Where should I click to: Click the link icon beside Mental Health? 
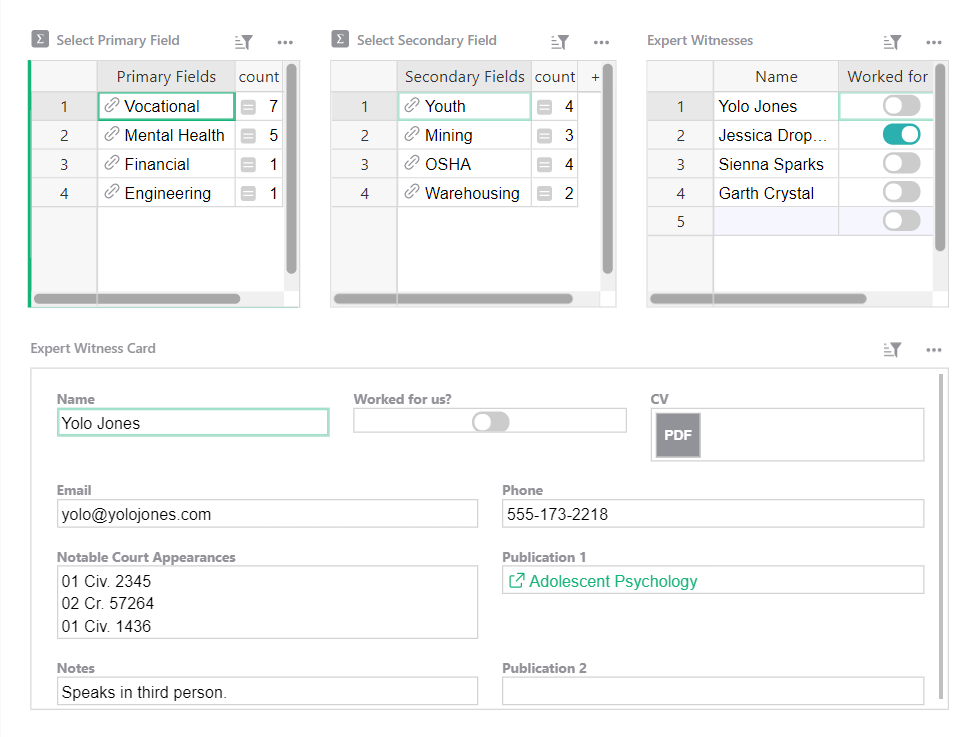[110, 134]
